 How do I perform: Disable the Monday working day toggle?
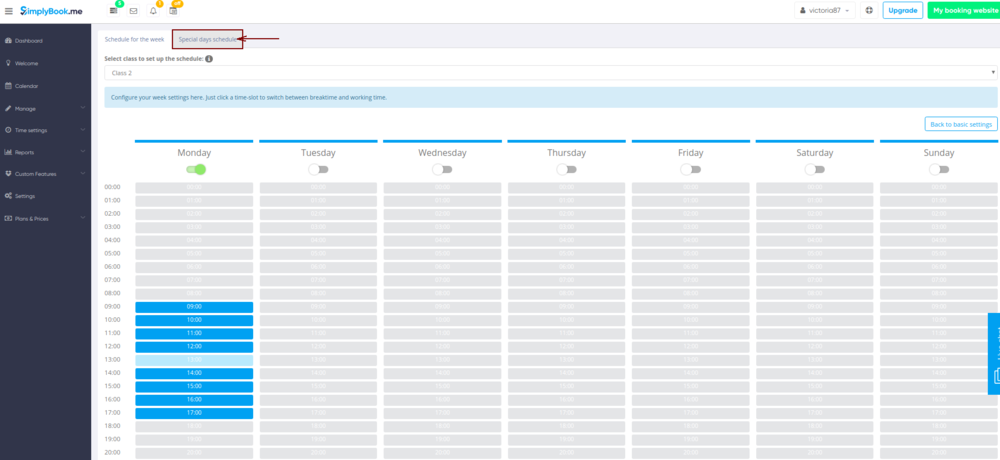[194, 170]
